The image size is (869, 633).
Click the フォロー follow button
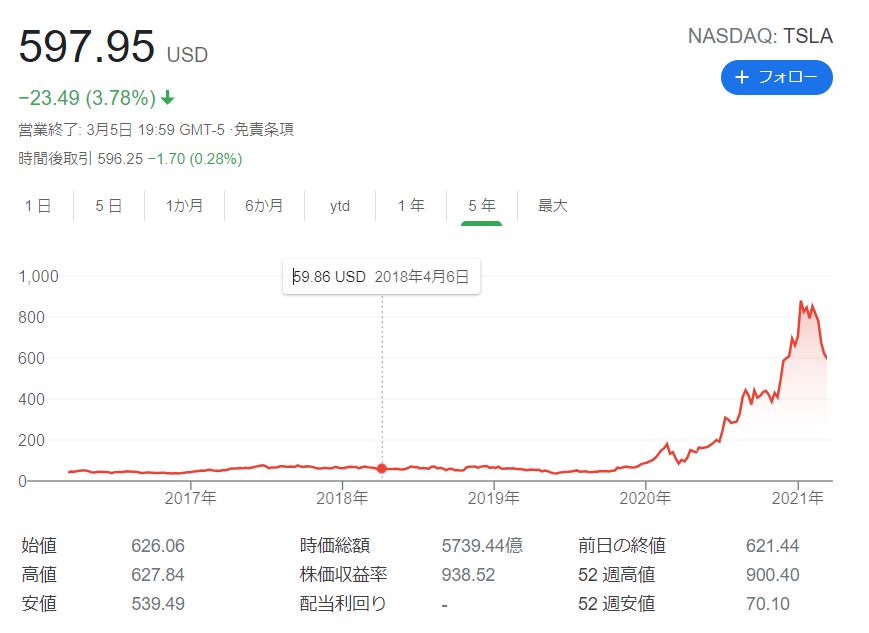point(776,77)
